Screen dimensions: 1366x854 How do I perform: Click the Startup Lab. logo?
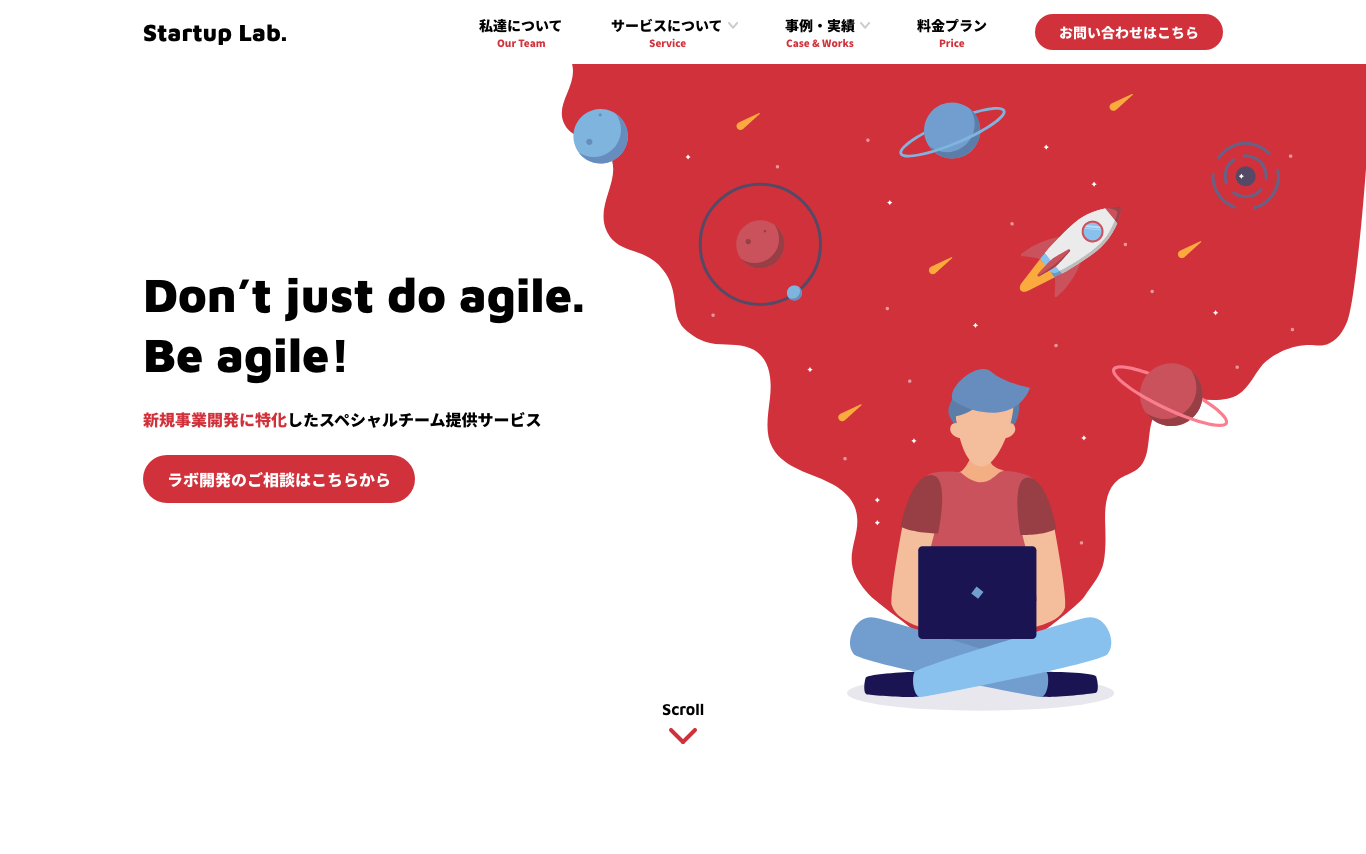(215, 34)
